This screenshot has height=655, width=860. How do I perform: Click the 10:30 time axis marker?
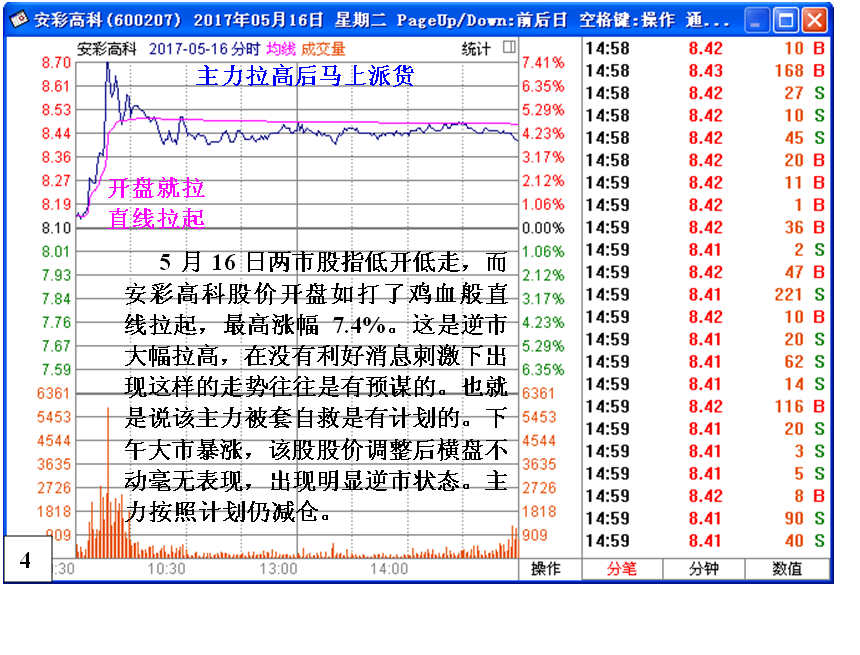pyautogui.click(x=166, y=569)
